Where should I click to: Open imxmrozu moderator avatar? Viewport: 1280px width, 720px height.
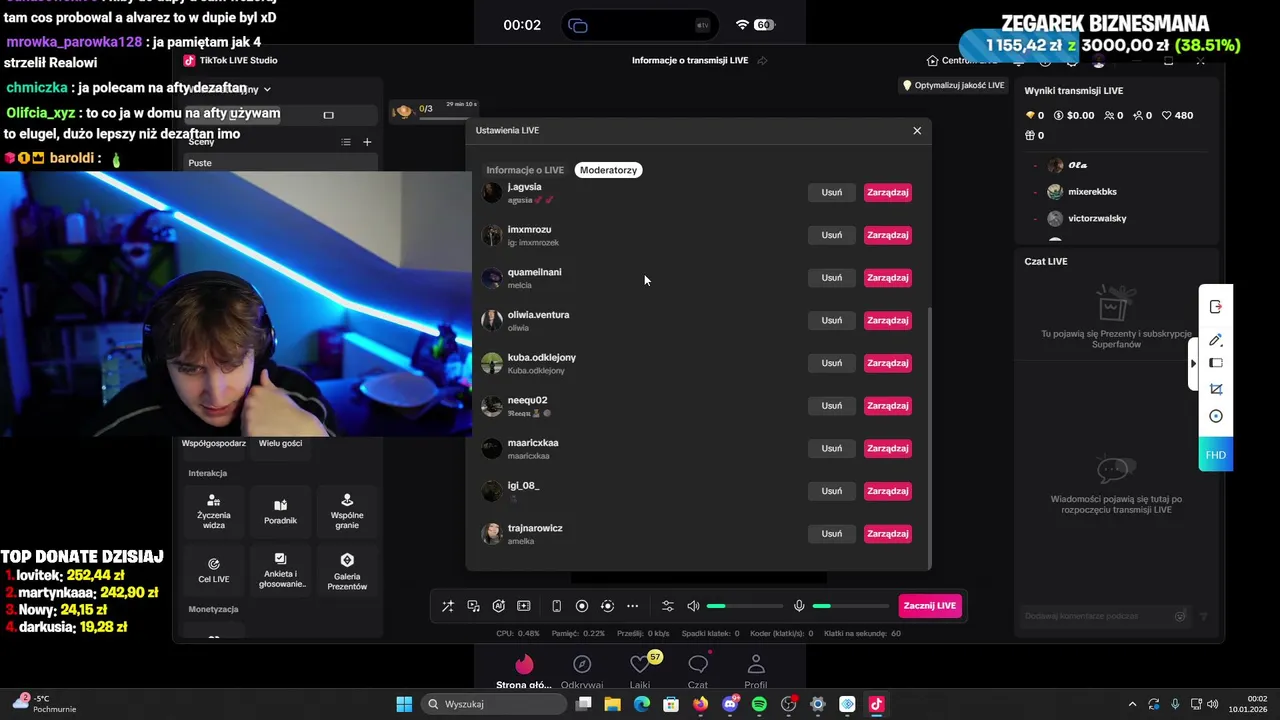pos(492,236)
